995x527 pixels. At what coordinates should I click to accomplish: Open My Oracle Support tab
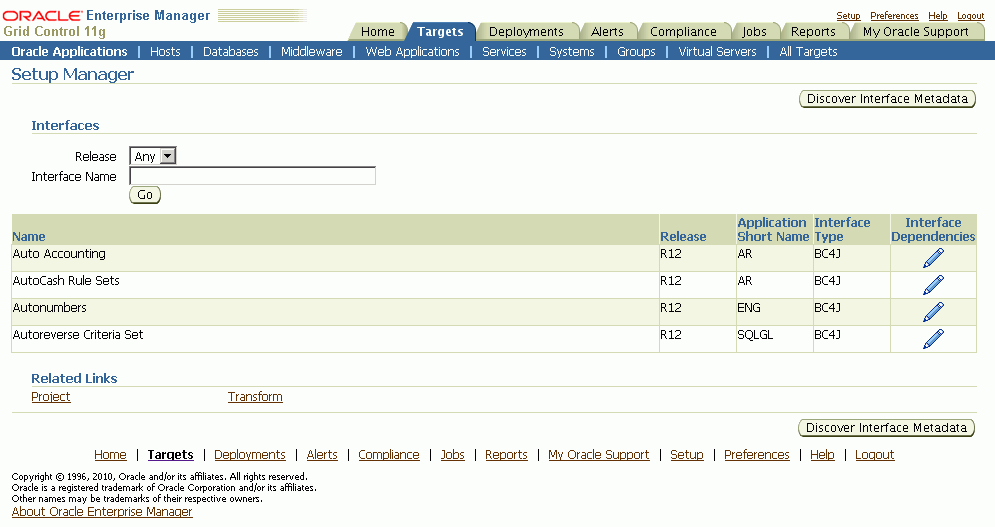(916, 32)
